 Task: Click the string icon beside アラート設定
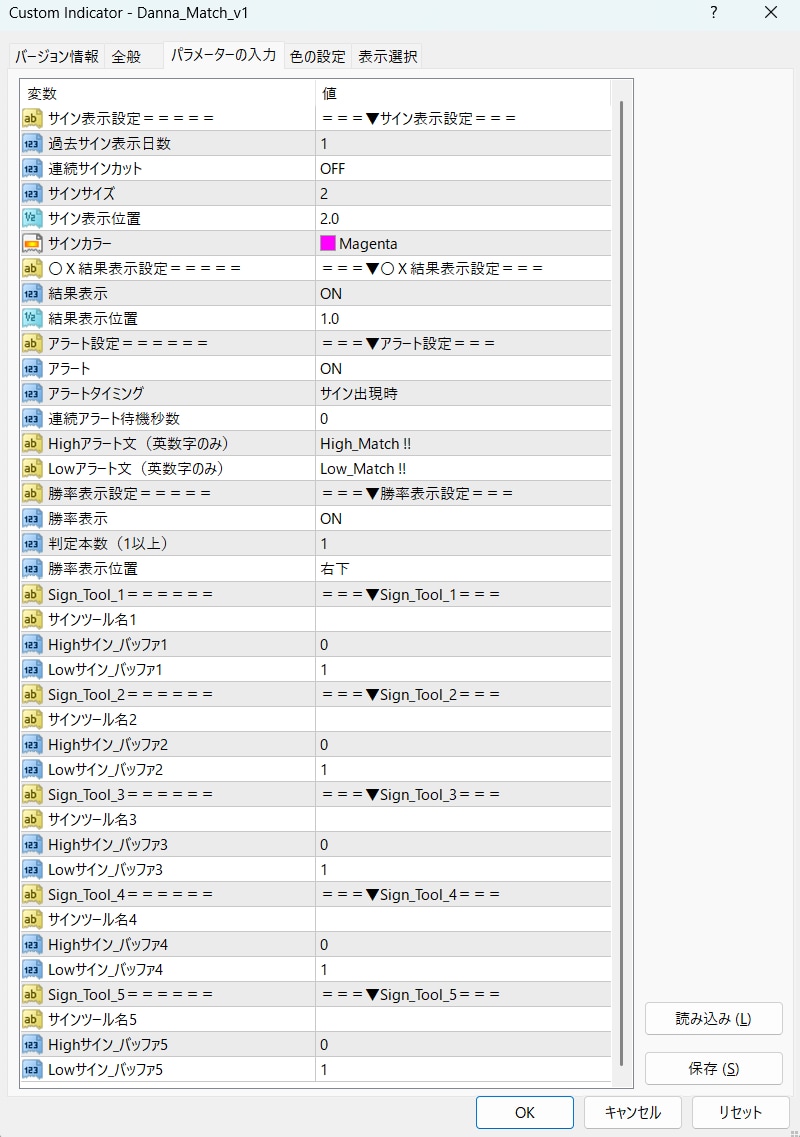(x=31, y=343)
